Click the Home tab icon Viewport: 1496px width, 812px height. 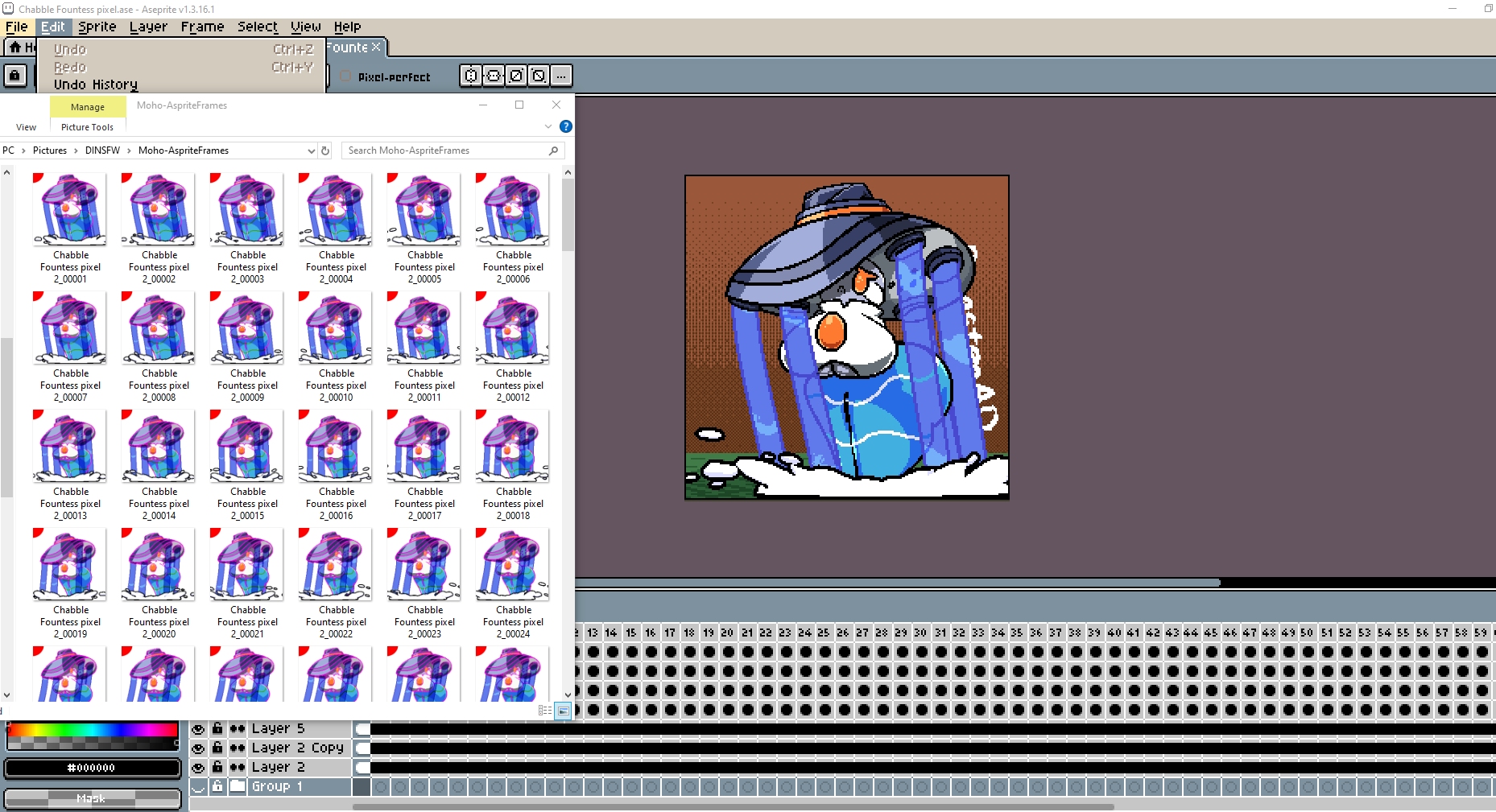[x=15, y=47]
